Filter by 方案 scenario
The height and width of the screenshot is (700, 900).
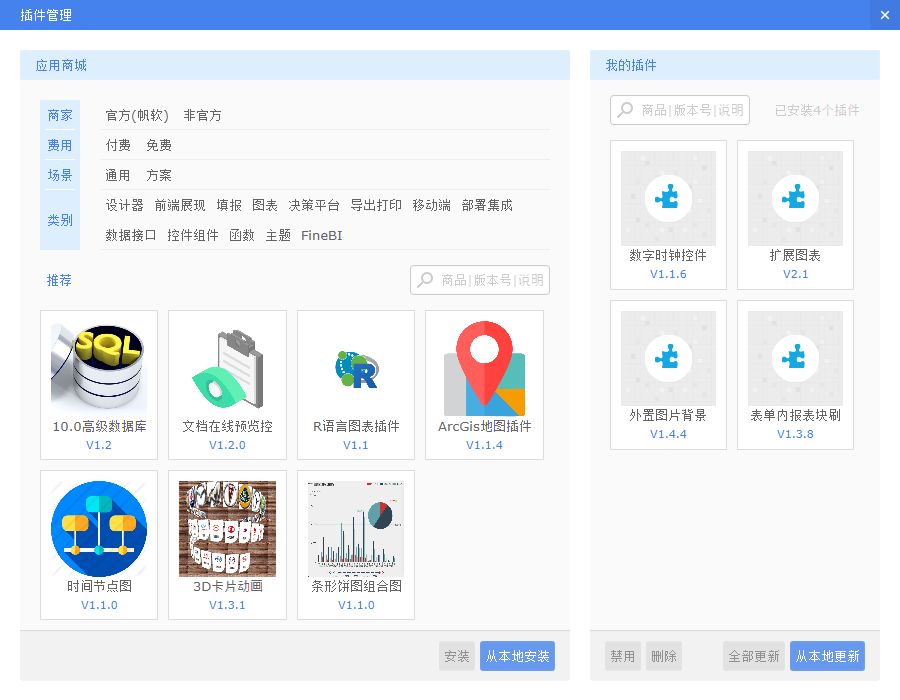pyautogui.click(x=159, y=175)
